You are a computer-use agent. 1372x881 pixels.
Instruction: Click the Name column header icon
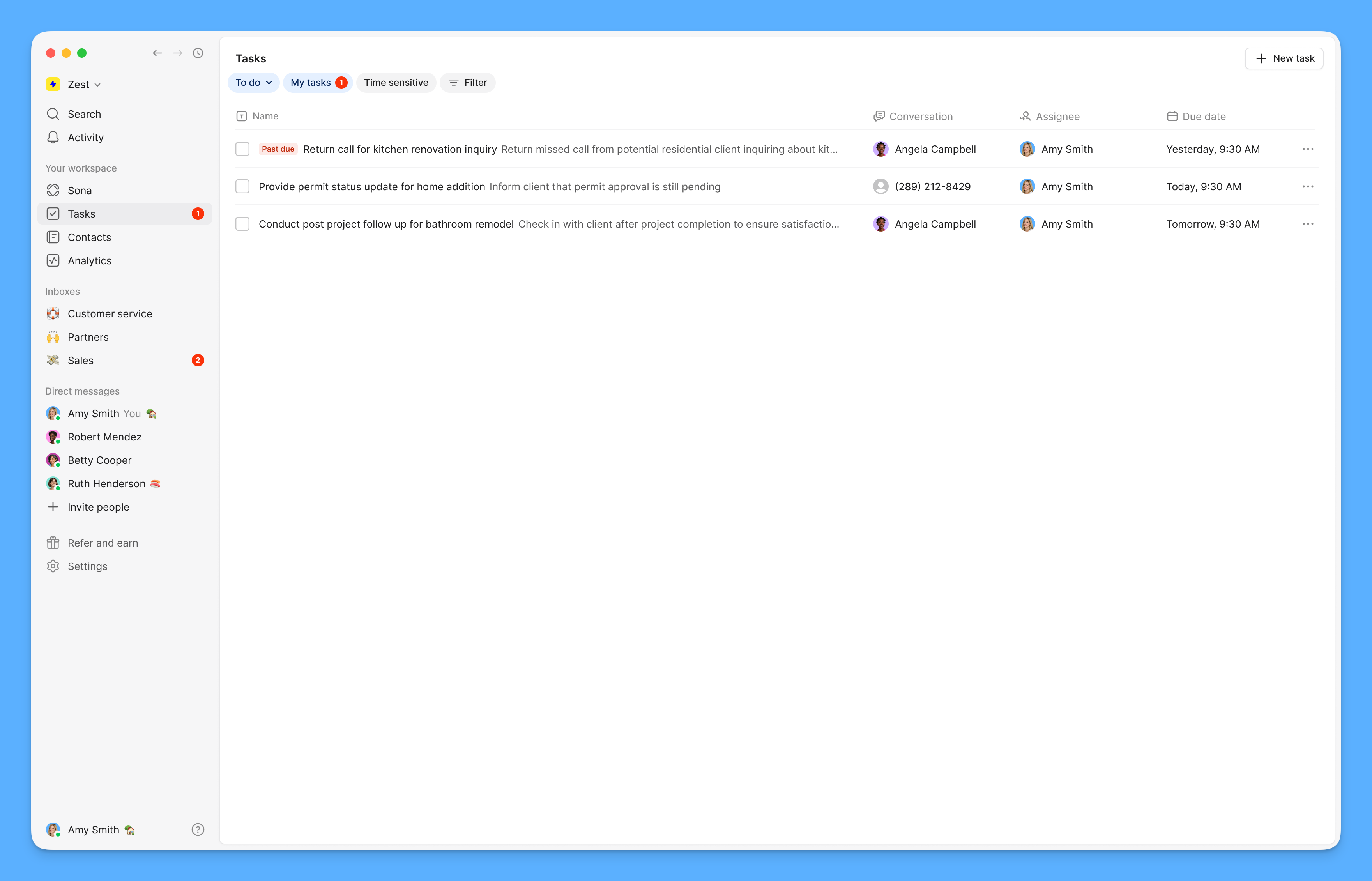[x=241, y=116]
